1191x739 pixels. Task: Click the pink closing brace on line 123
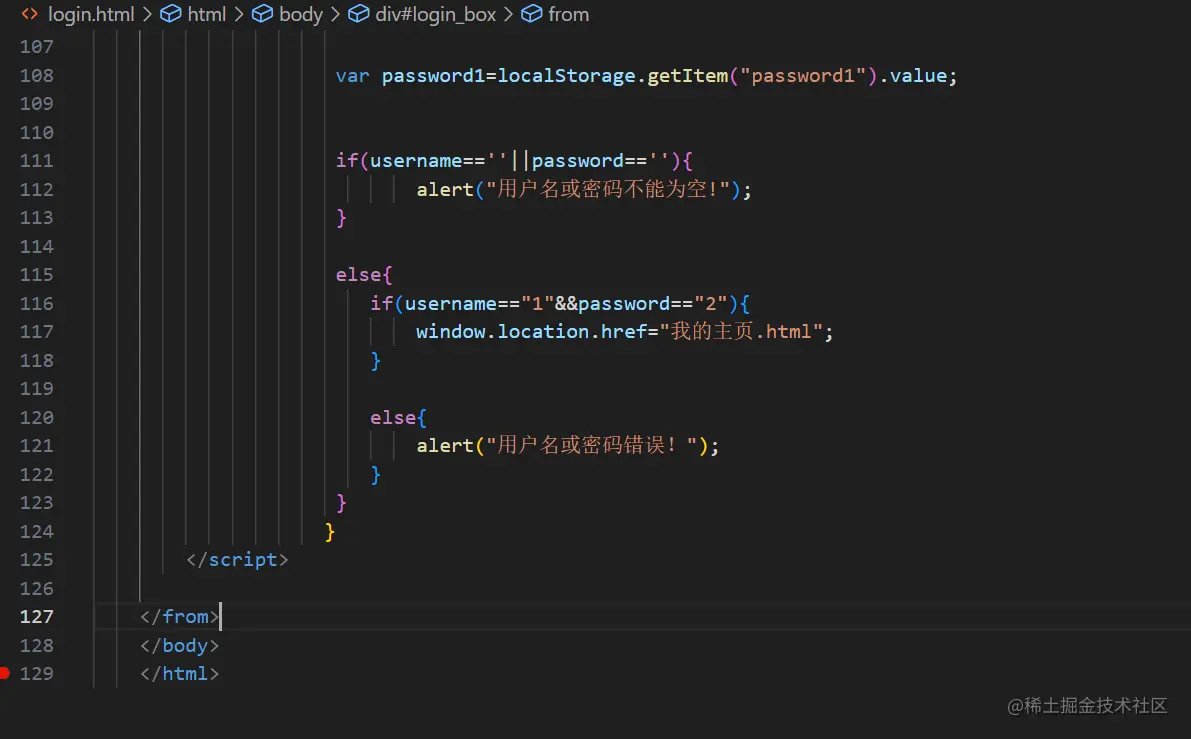pyautogui.click(x=341, y=503)
